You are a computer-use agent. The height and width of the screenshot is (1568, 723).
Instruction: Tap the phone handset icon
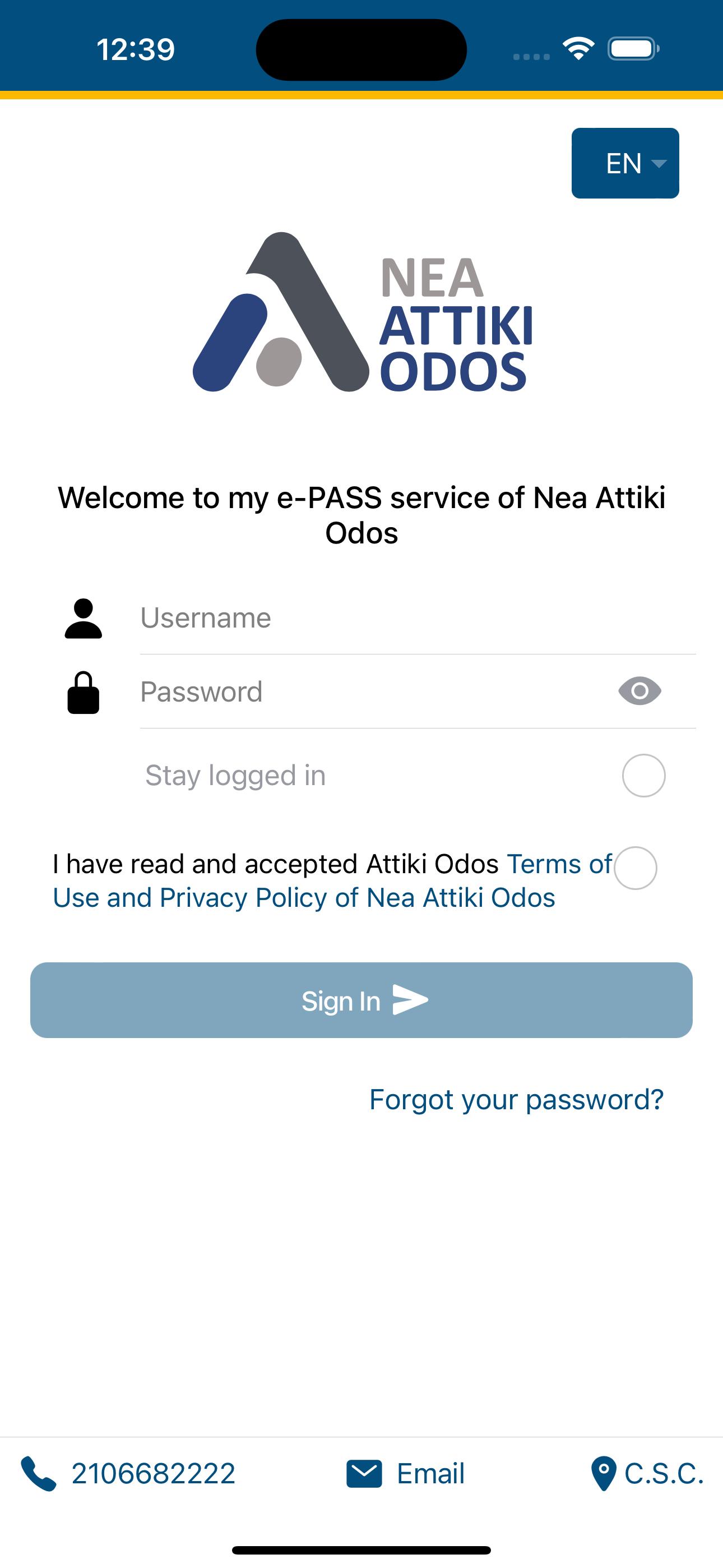click(38, 1474)
